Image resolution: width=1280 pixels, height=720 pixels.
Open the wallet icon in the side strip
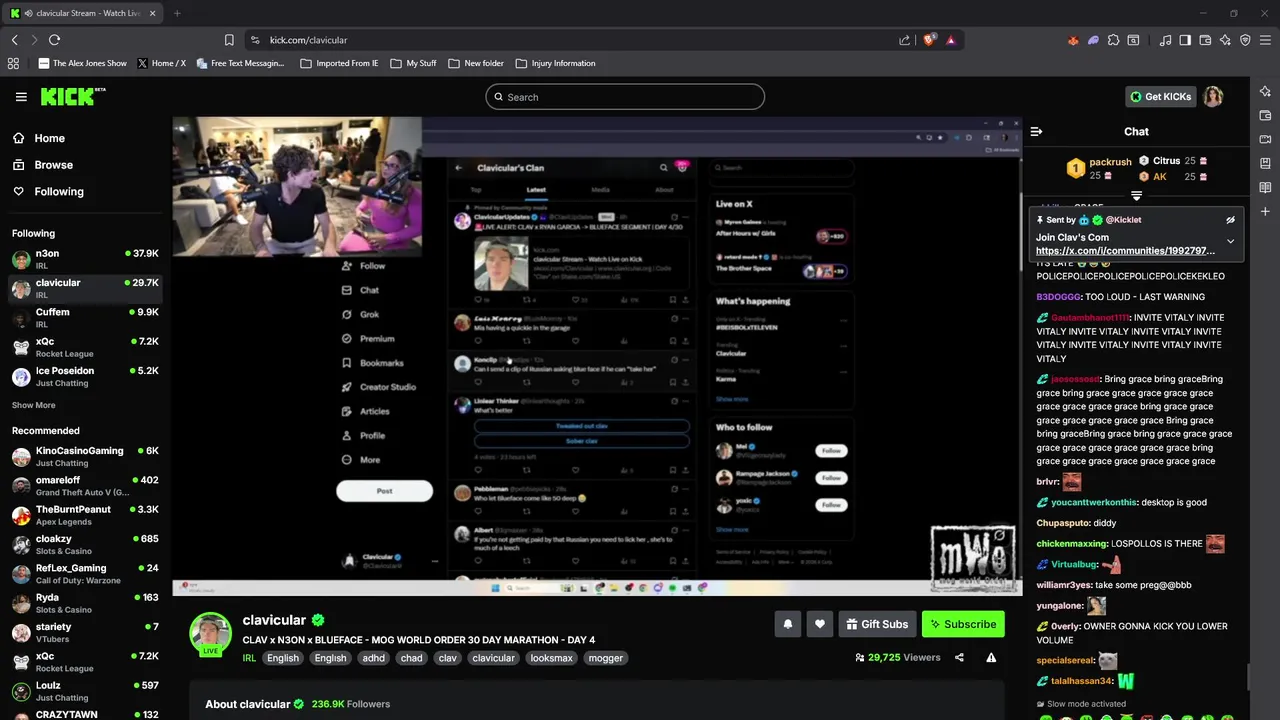[1265, 115]
